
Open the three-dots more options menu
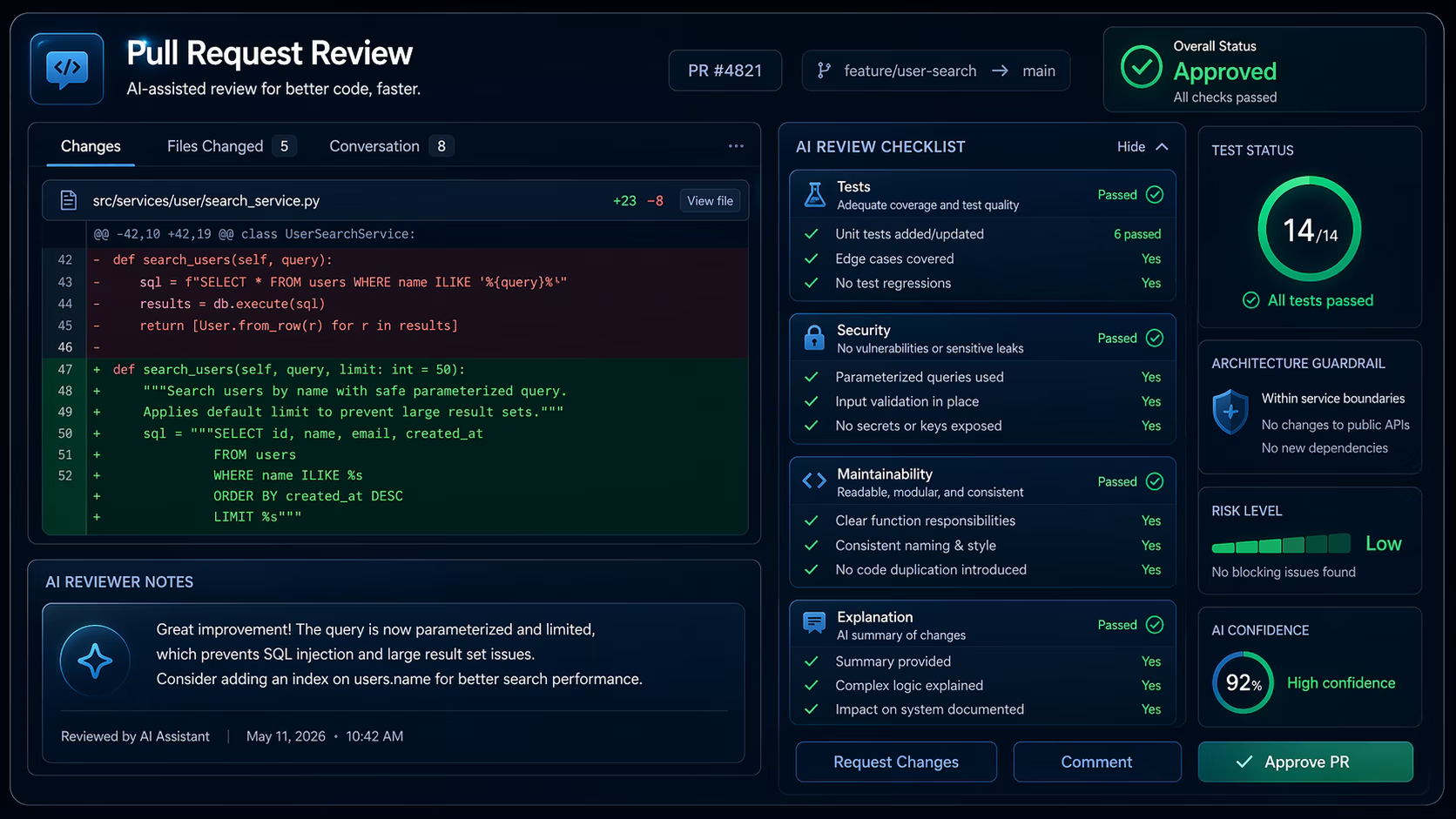pos(736,146)
